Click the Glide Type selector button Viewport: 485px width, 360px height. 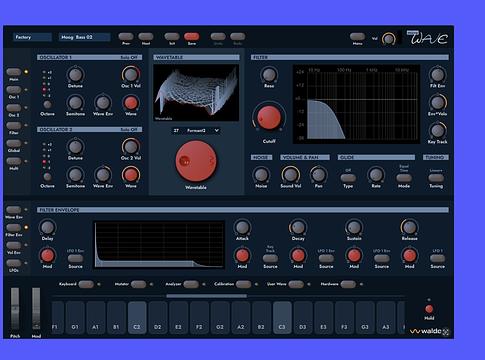[348, 178]
